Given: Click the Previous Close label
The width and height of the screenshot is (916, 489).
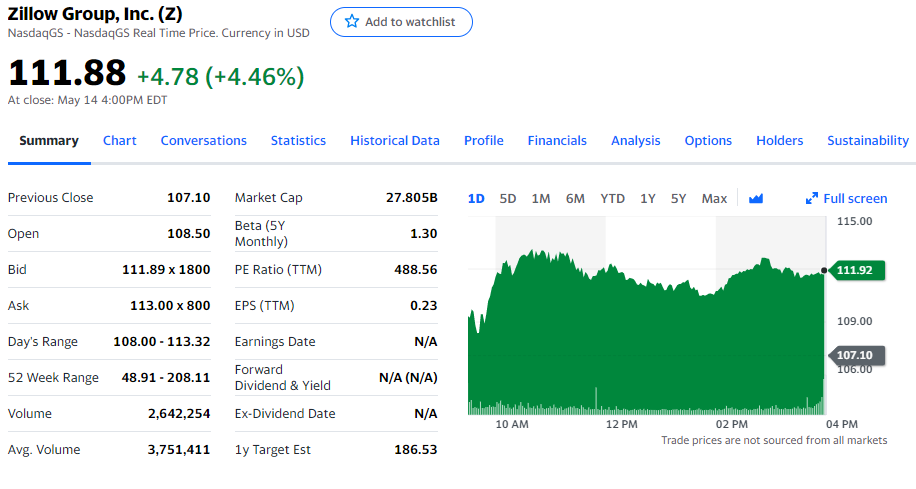Looking at the screenshot, I should click(50, 197).
